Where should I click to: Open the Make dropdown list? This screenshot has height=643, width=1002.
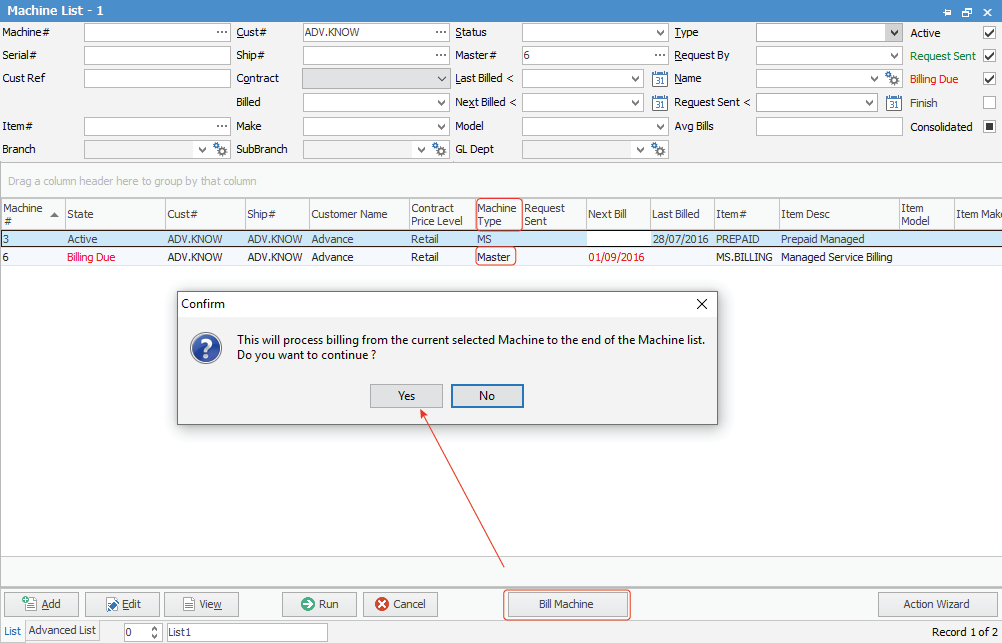[x=442, y=127]
